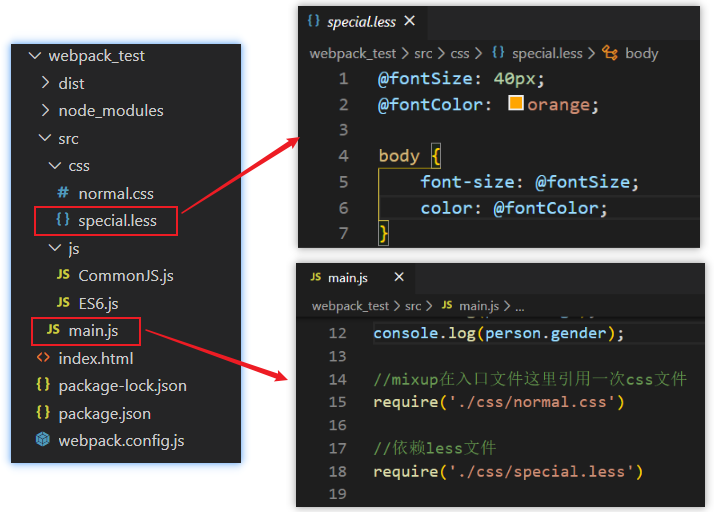Close the main.js editor tab
The width and height of the screenshot is (714, 512).
[398, 277]
